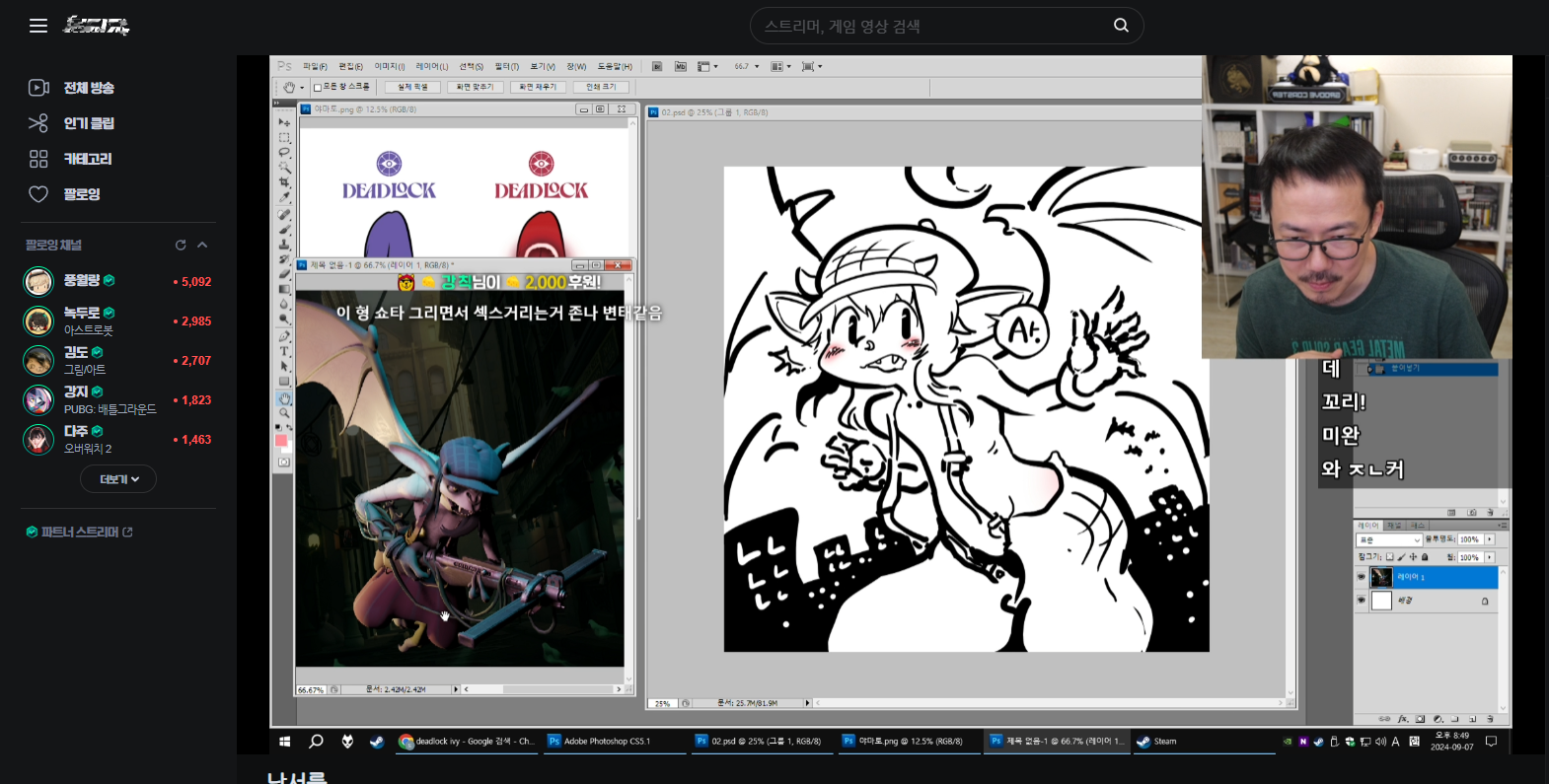The width and height of the screenshot is (1549, 784).
Task: Select the Clone Stamp tool
Action: click(284, 244)
